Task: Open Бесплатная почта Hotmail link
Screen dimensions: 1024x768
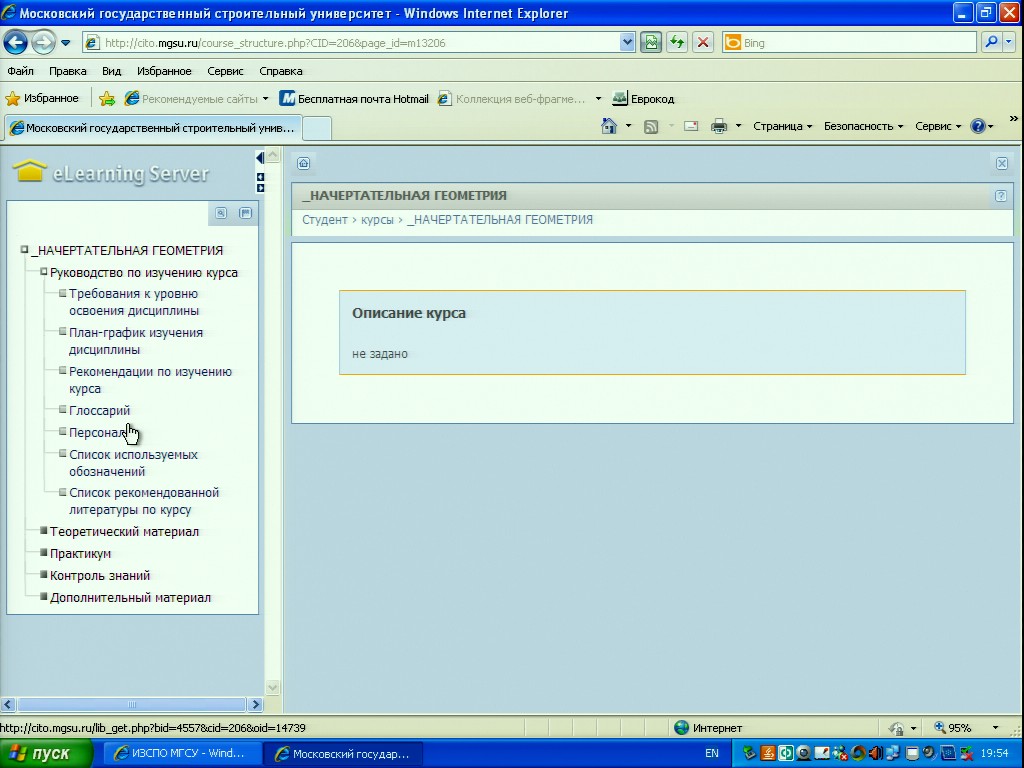Action: pyautogui.click(x=354, y=99)
